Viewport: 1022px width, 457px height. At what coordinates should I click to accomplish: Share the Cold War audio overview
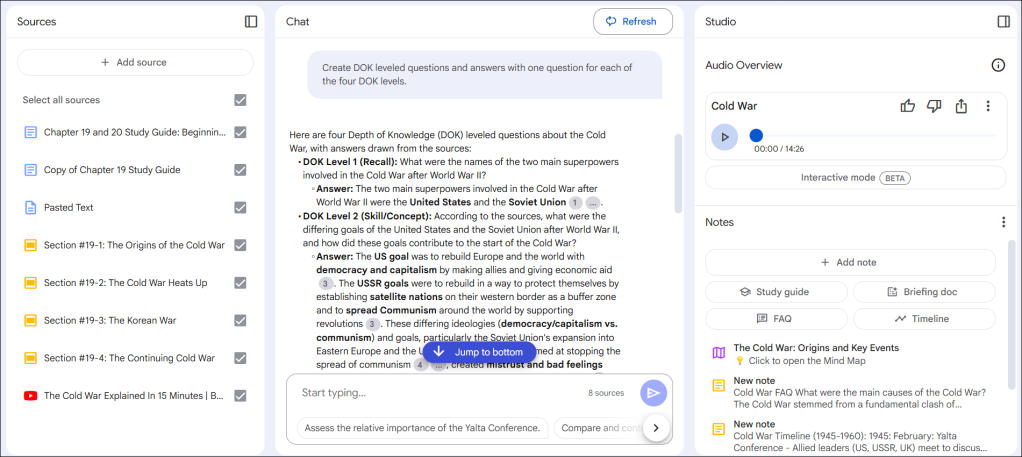point(961,106)
